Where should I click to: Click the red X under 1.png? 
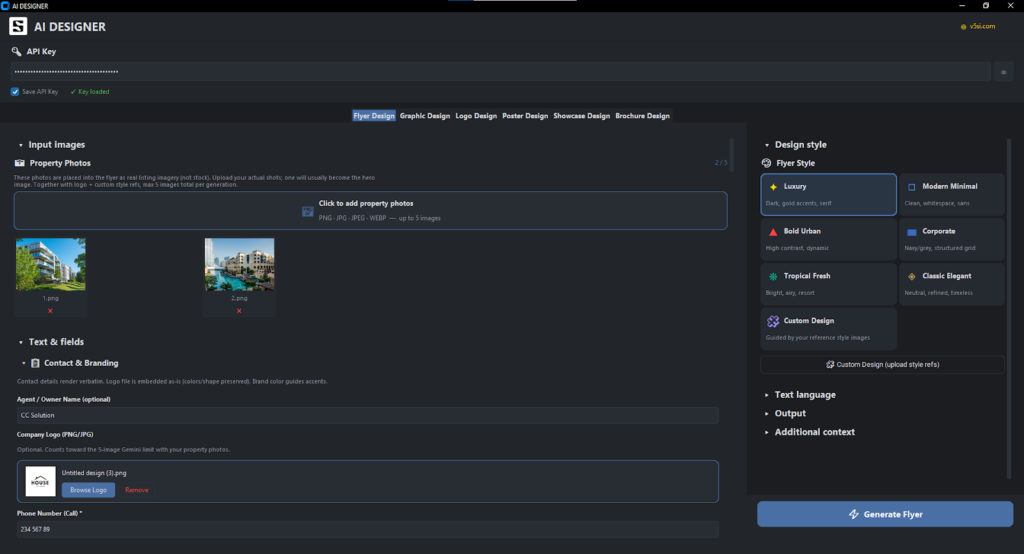pos(50,311)
